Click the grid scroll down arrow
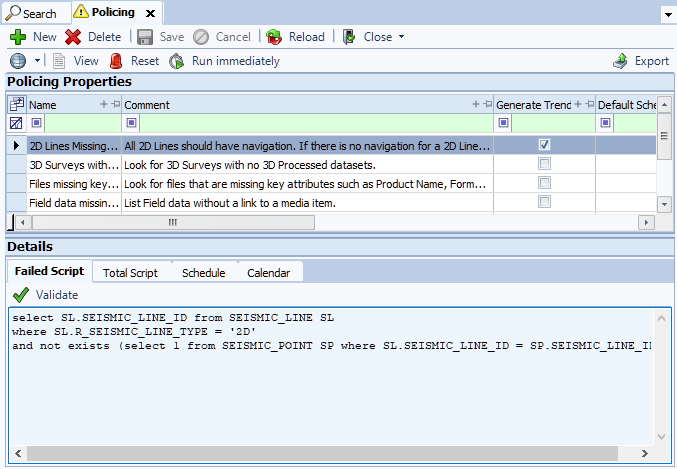 coord(664,204)
